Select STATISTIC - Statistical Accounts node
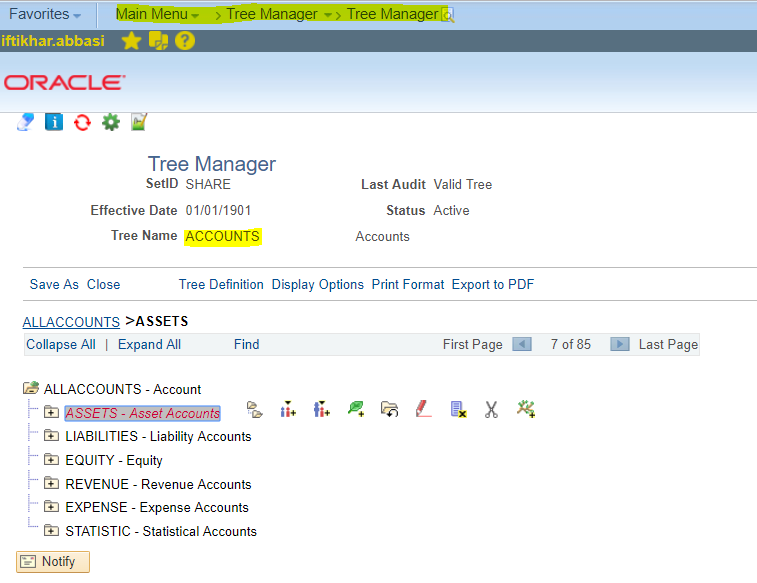The height and width of the screenshot is (583, 757). tap(161, 531)
